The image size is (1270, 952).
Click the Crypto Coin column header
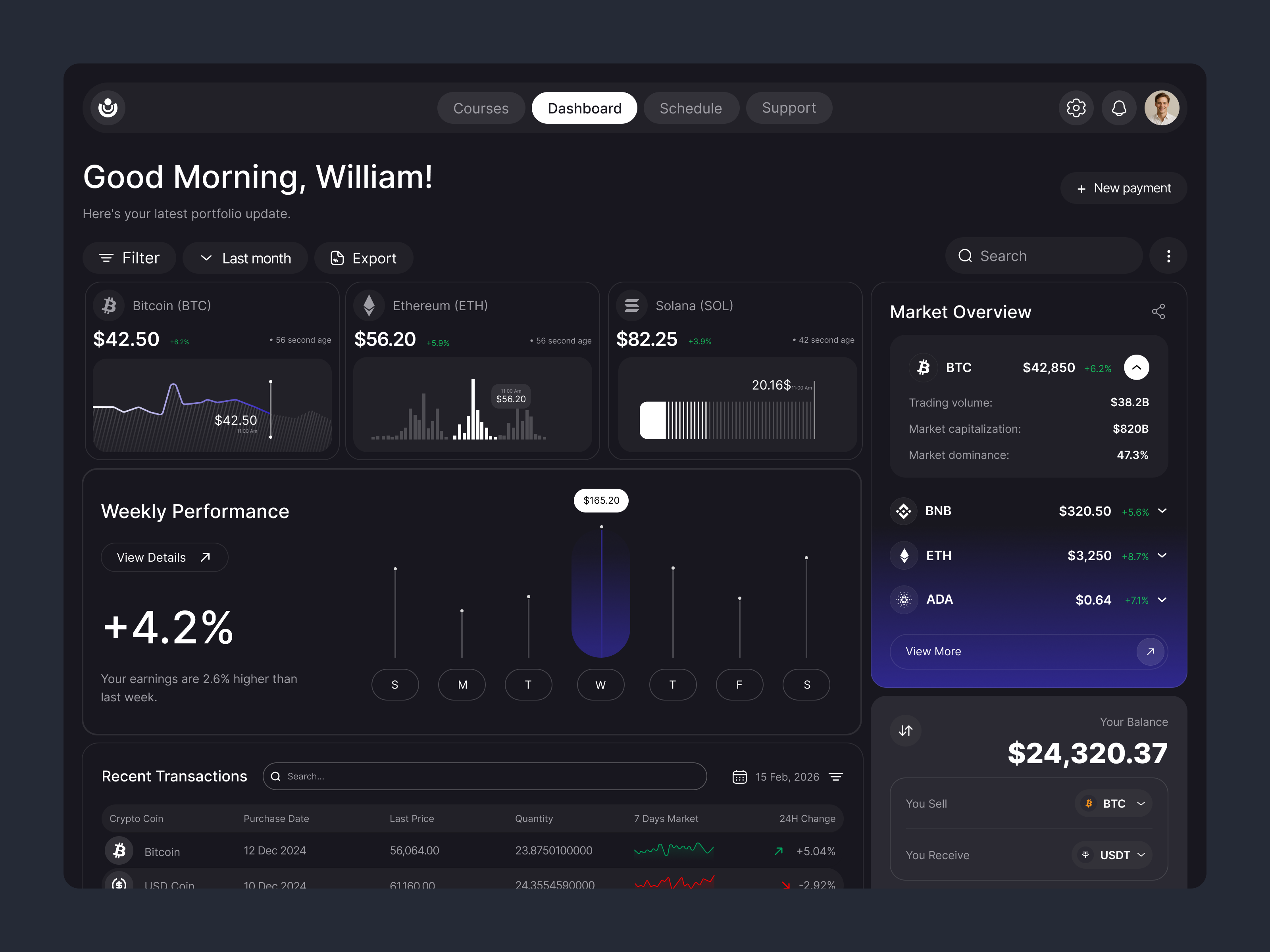click(136, 818)
